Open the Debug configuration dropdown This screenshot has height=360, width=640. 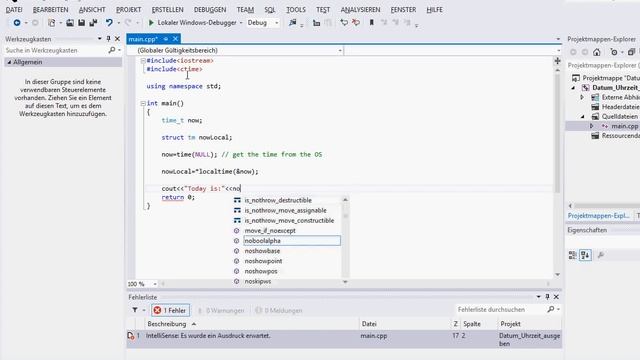click(x=276, y=23)
